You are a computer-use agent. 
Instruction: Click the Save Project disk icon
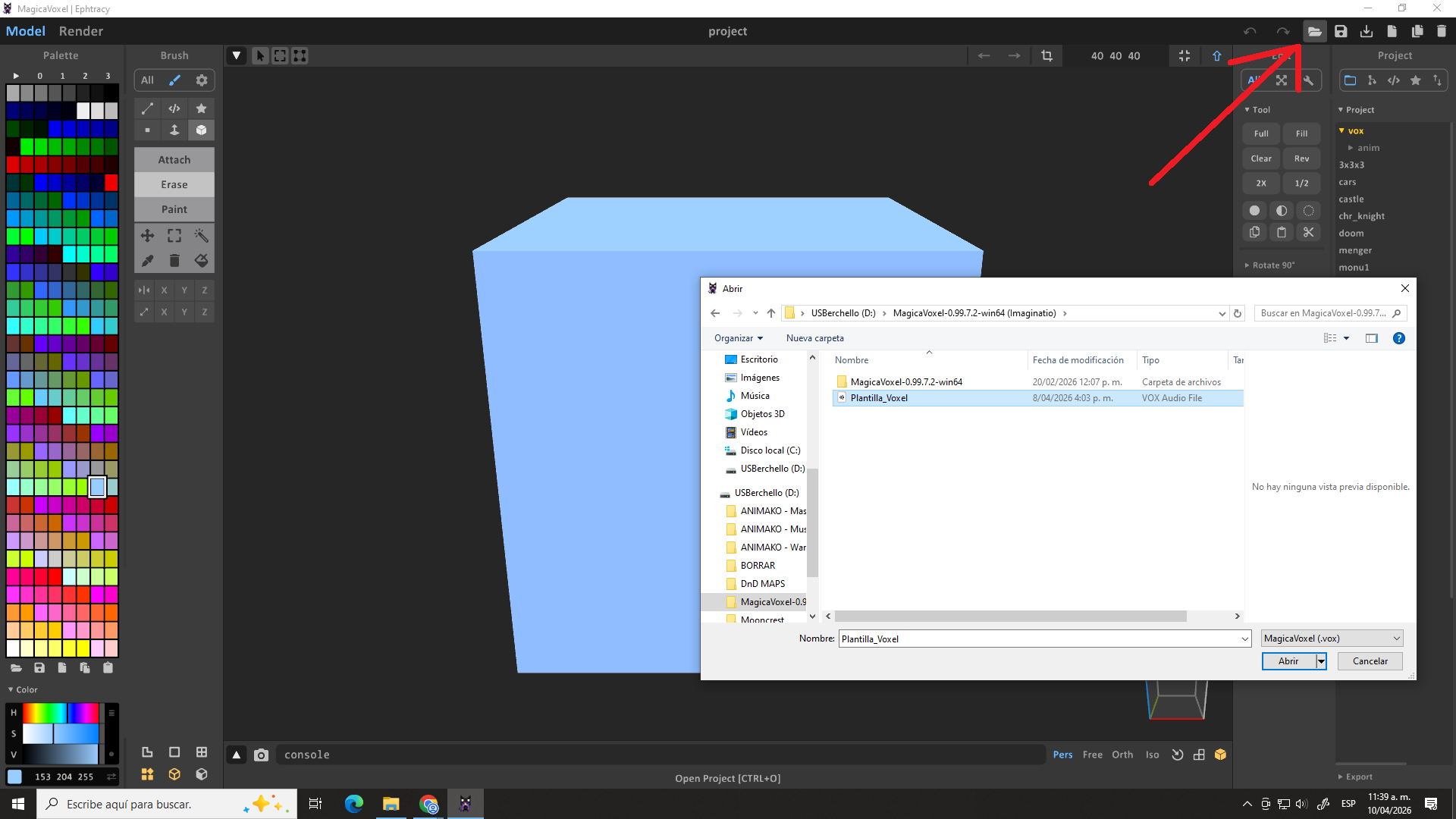point(1341,31)
